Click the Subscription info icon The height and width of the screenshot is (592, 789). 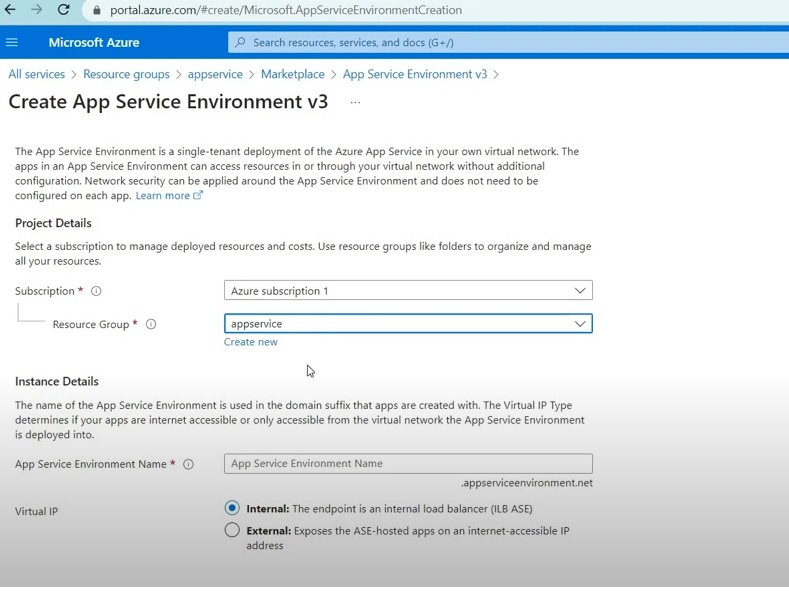[96, 291]
